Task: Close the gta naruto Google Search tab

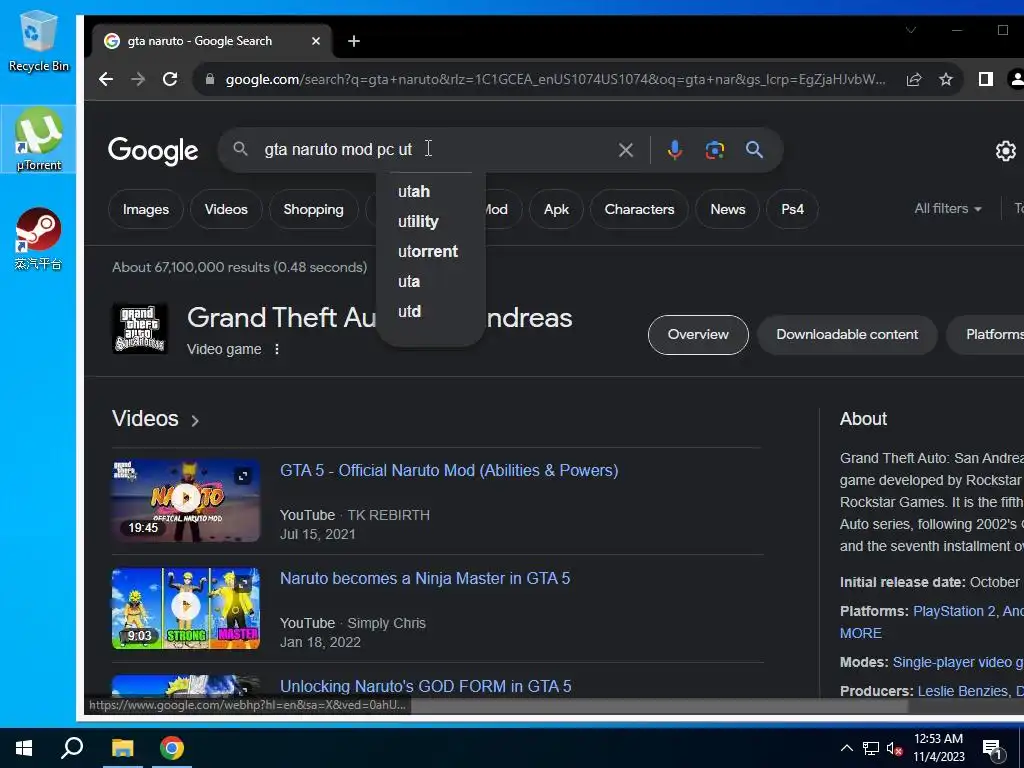Action: coord(316,41)
